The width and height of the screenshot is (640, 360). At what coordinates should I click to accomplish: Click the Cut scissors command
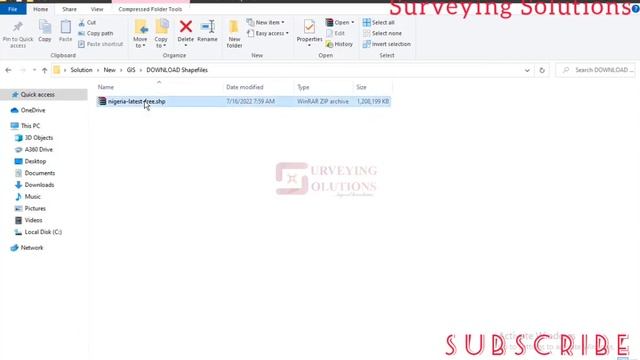[x=87, y=22]
